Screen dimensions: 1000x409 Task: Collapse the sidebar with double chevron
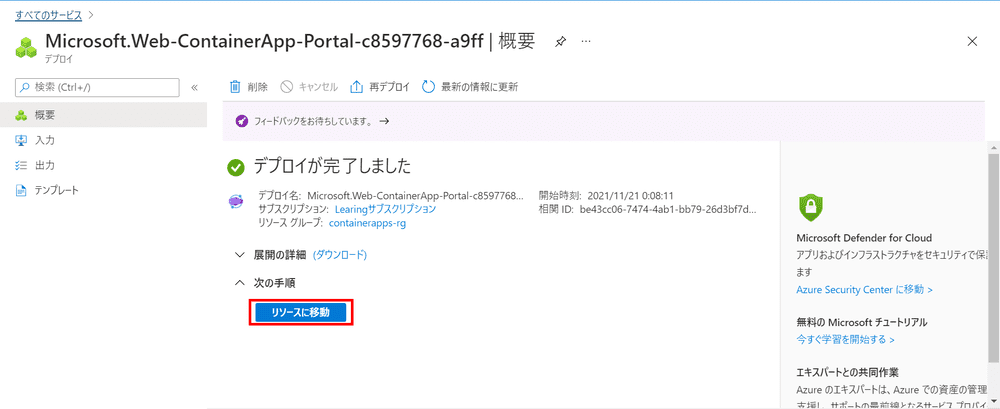point(195,87)
